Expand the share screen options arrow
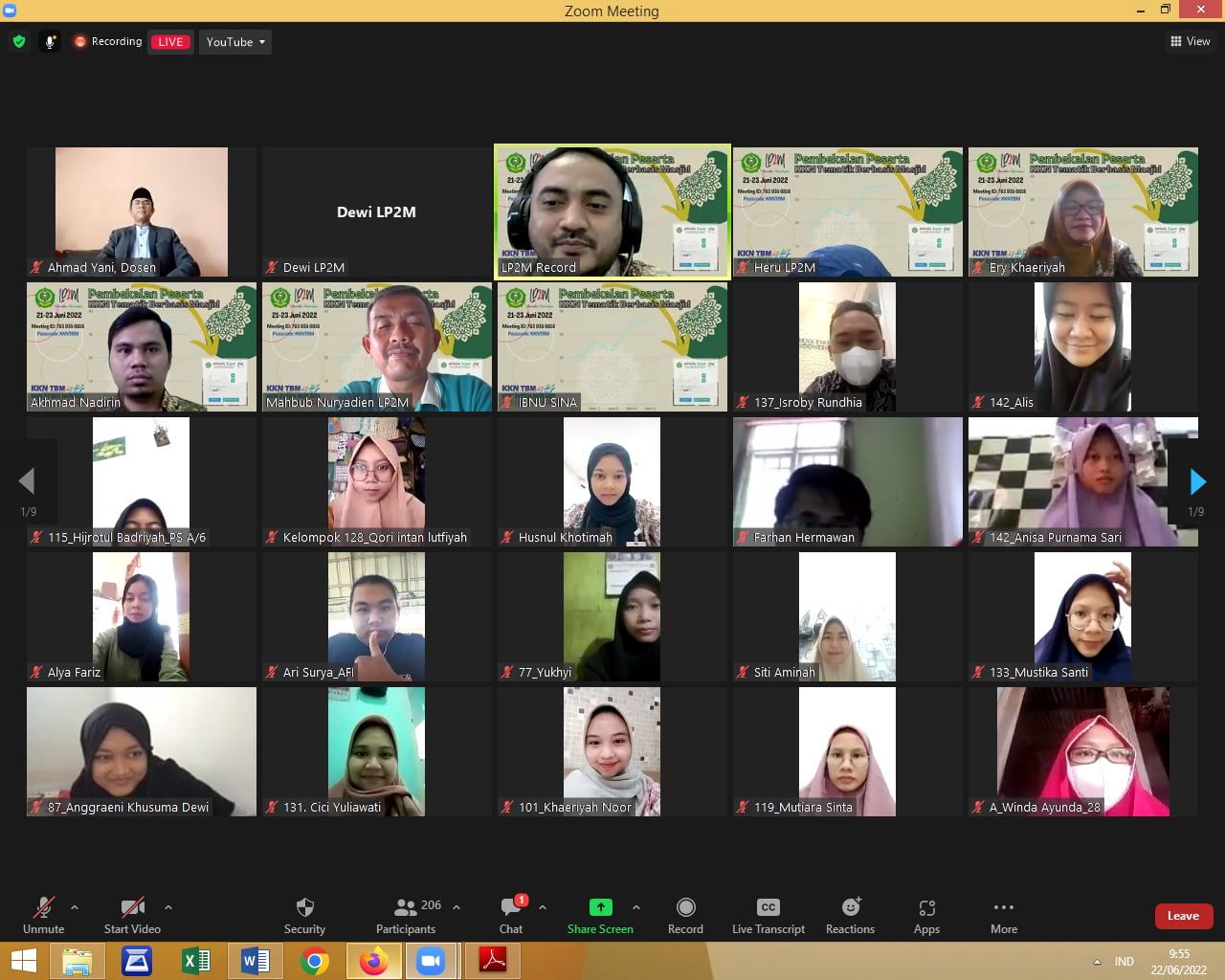 pos(636,907)
